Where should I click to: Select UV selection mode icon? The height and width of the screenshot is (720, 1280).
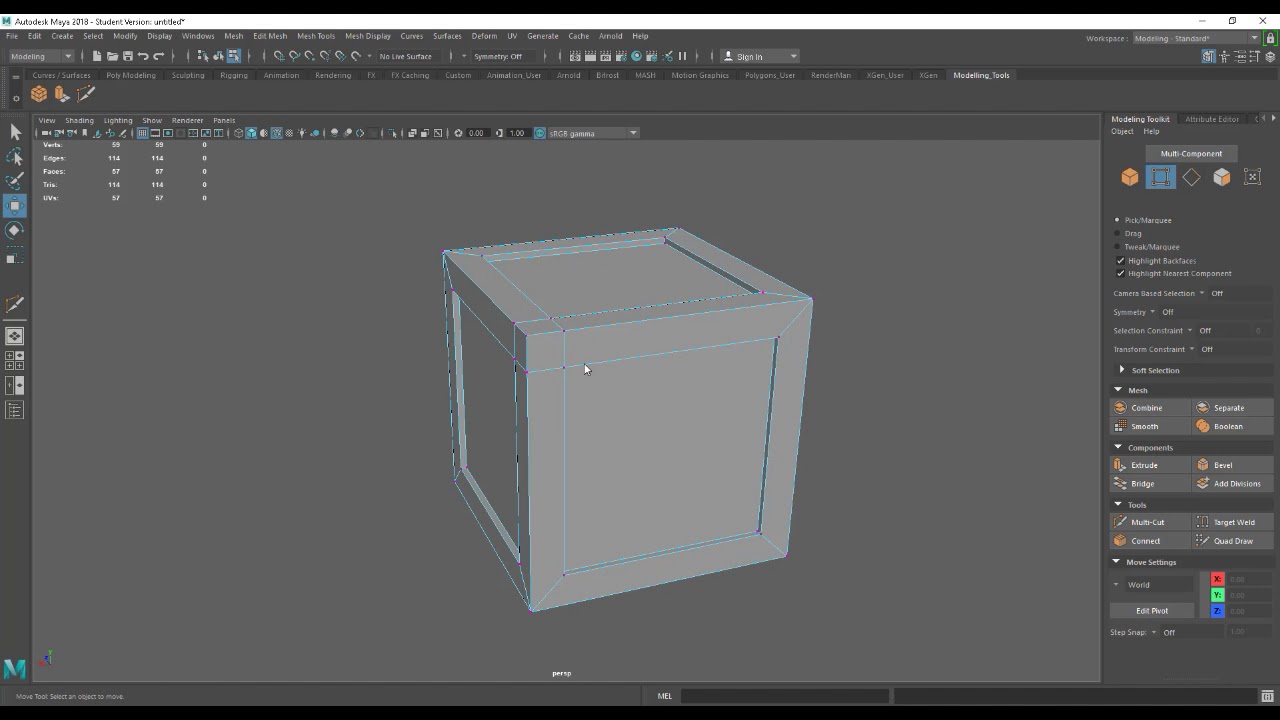1253,177
